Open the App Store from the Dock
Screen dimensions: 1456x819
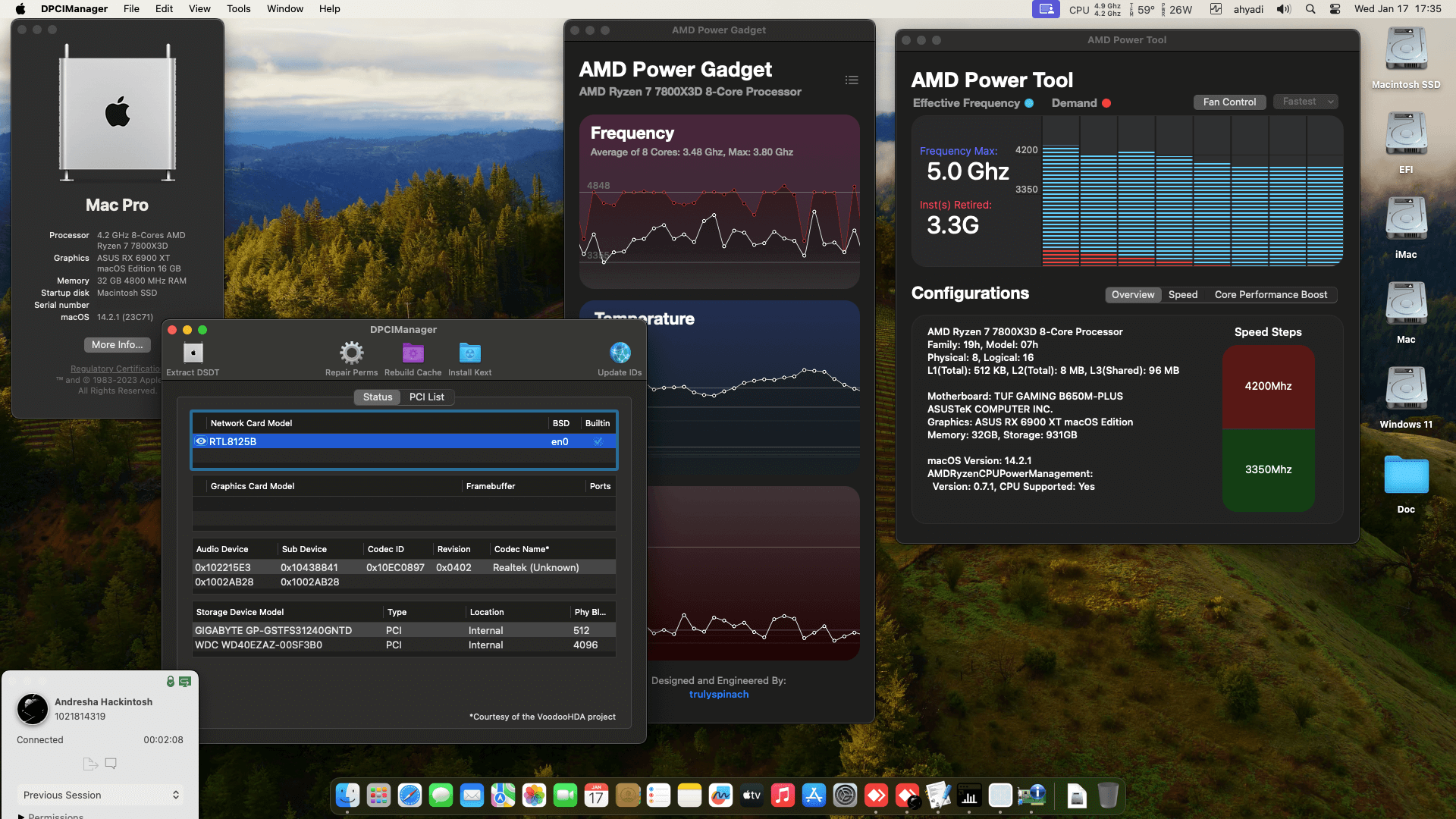[814, 795]
